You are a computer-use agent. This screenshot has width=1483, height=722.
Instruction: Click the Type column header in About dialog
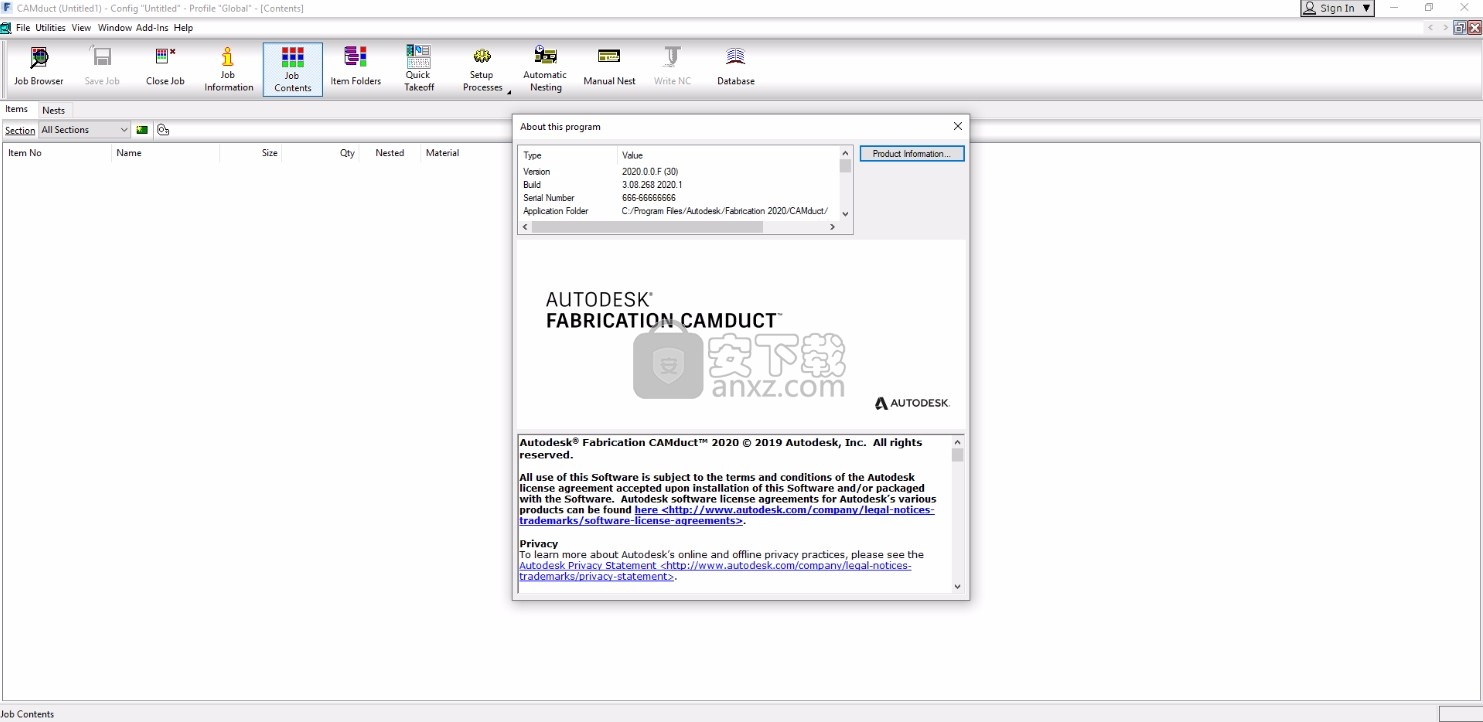[x=568, y=155]
